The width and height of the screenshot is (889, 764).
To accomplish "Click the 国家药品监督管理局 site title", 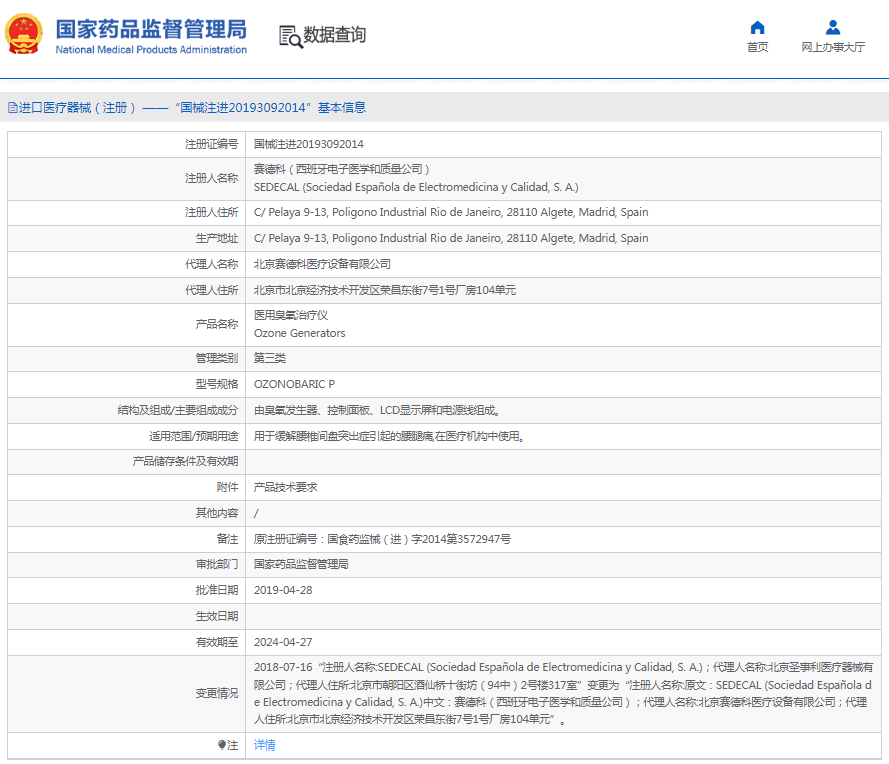I will (151, 29).
